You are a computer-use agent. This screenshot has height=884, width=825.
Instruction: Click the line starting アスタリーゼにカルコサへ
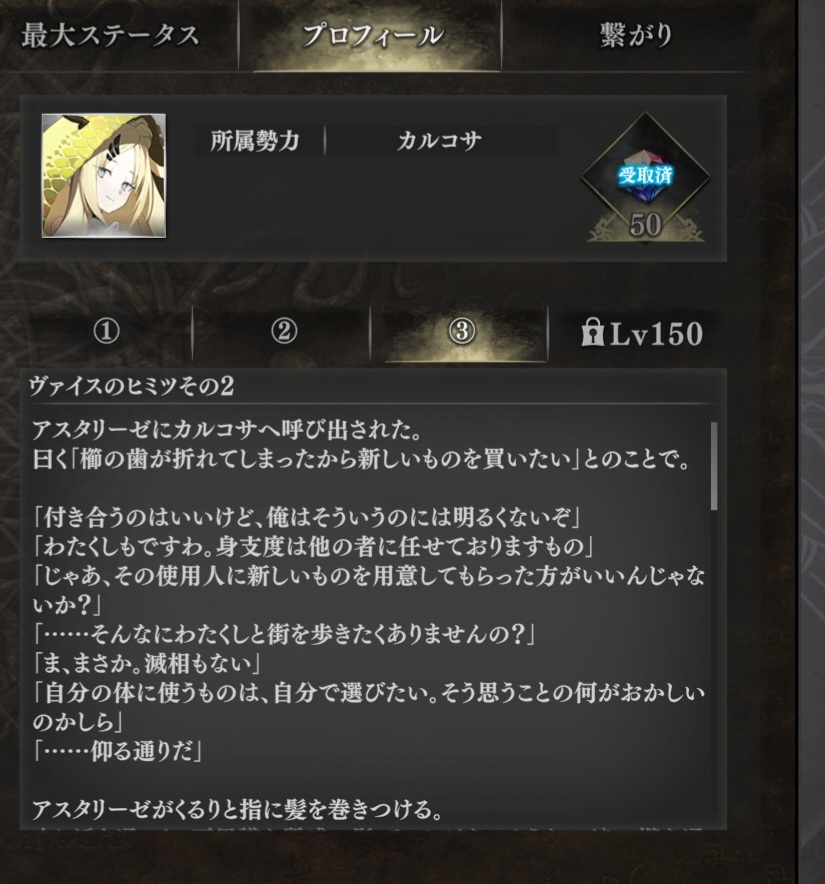(x=227, y=430)
